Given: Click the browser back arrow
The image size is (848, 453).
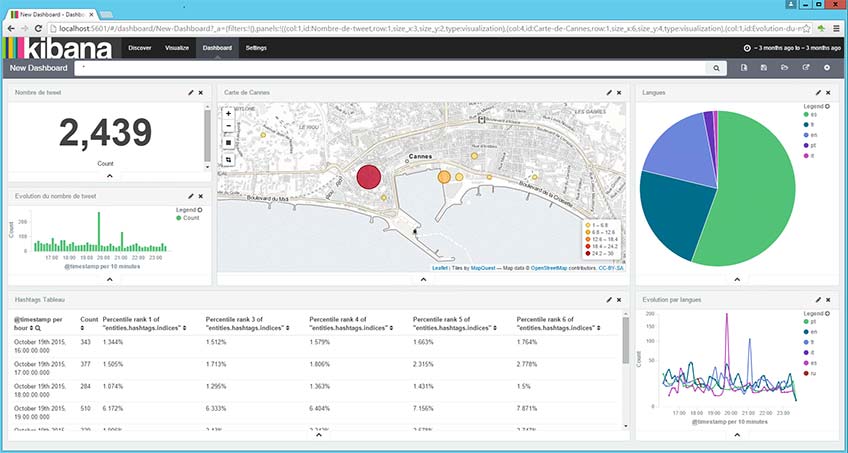Looking at the screenshot, I should tap(11, 29).
